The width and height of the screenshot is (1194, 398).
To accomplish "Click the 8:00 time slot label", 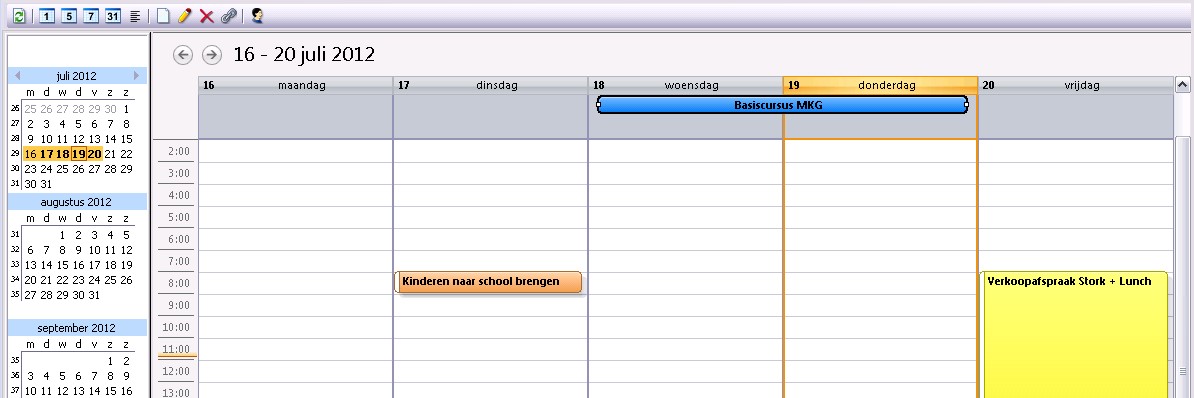I will point(177,283).
